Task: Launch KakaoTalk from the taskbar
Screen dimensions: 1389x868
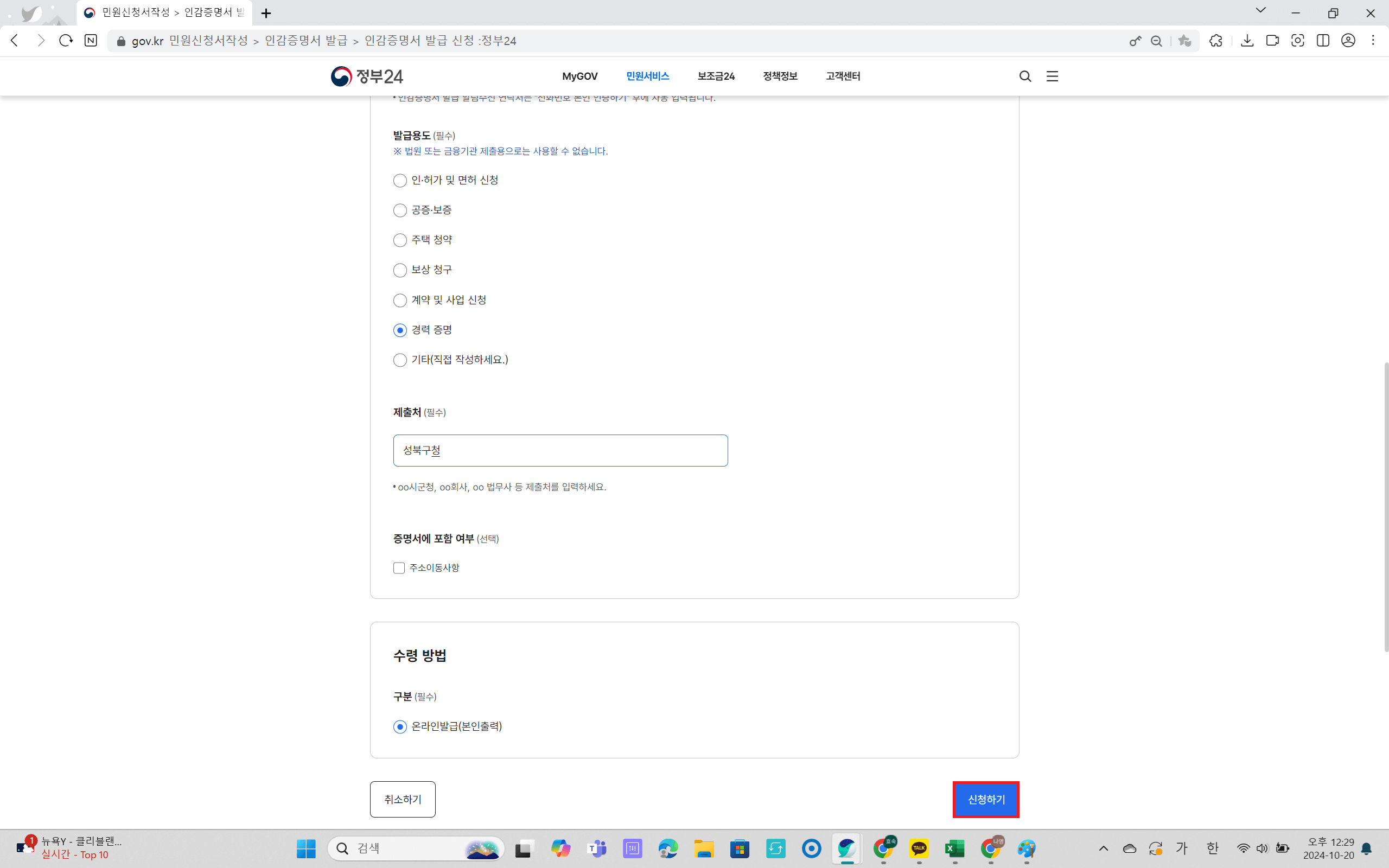Action: 920,848
